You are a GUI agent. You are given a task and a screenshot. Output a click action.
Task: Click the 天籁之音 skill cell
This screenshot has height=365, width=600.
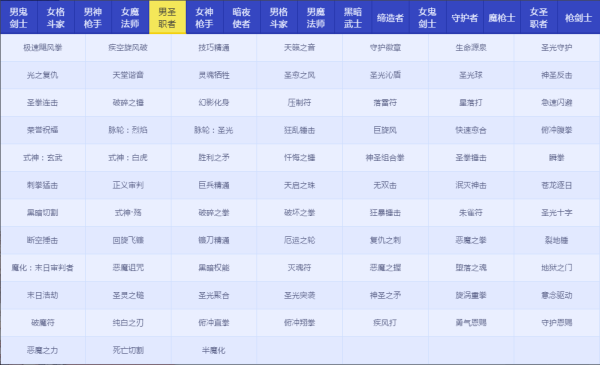[x=300, y=47]
